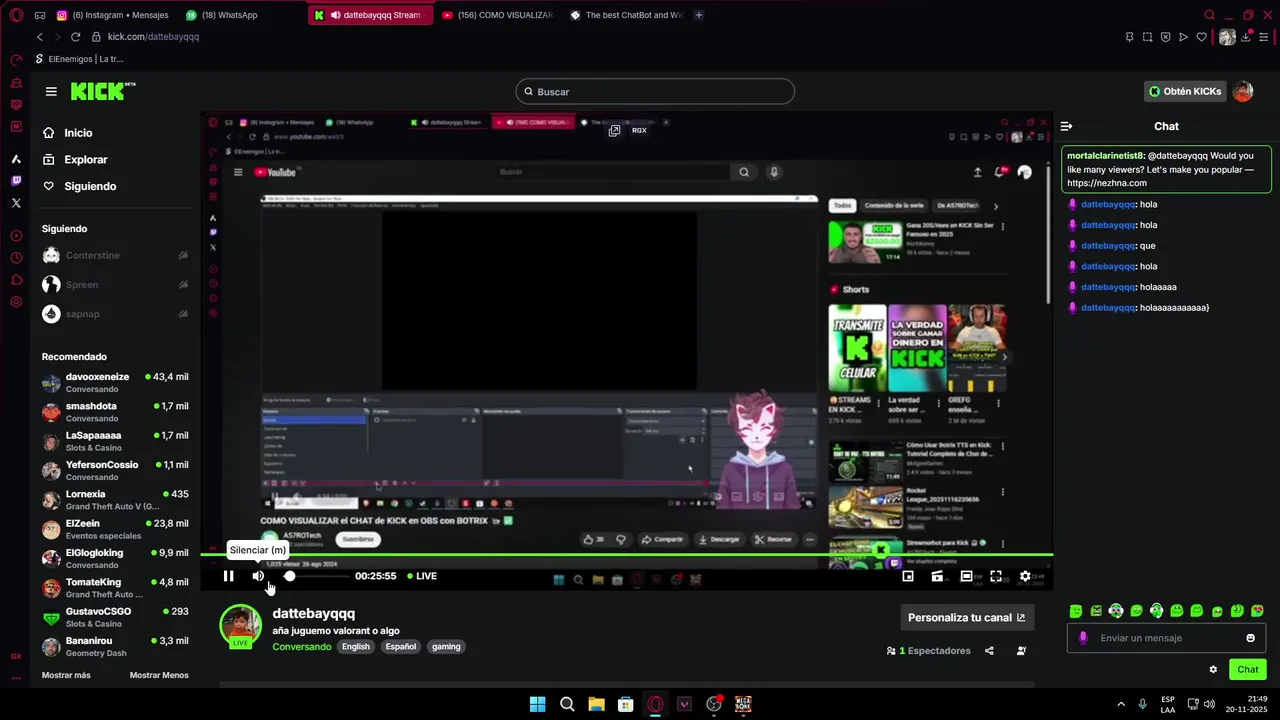Open Spreen followed channel
This screenshot has width=1280, height=720.
pos(115,285)
